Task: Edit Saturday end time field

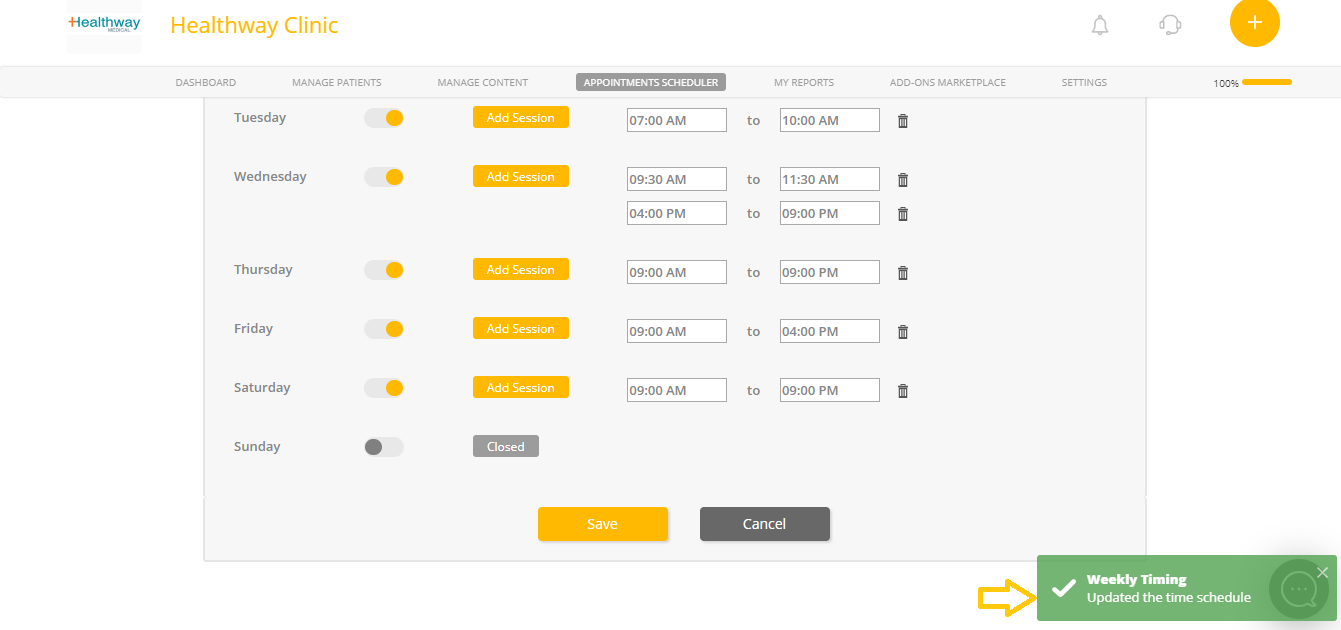Action: pos(830,390)
